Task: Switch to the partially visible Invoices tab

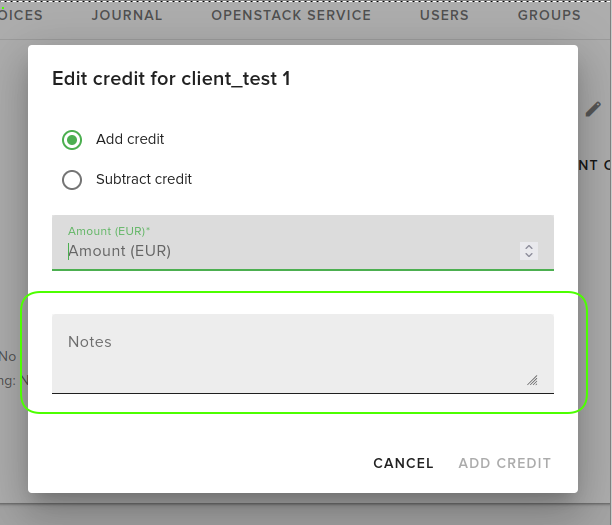Action: [22, 16]
